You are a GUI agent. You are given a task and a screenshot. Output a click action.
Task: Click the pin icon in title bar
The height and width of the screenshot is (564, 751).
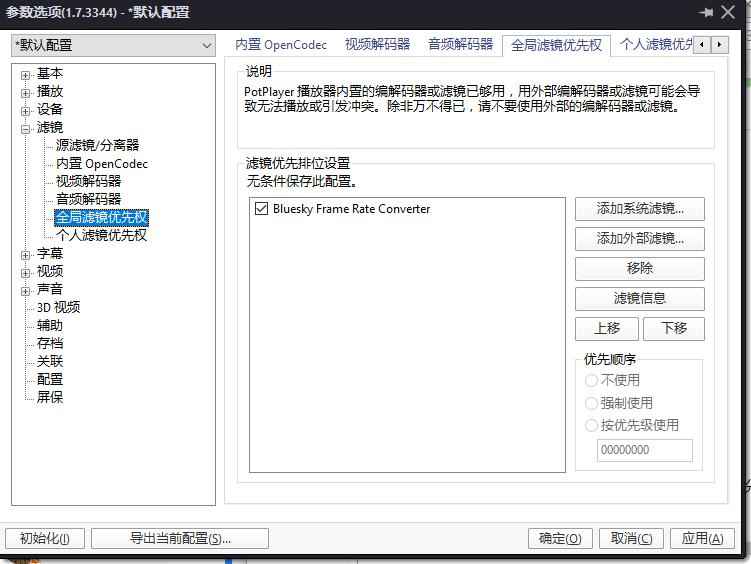click(x=706, y=13)
